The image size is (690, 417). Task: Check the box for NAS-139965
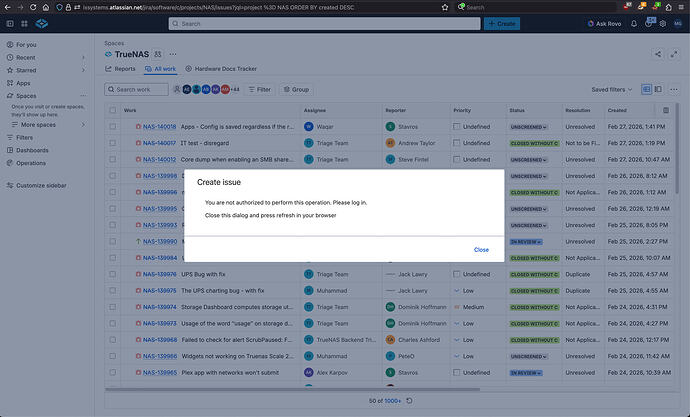(x=113, y=373)
